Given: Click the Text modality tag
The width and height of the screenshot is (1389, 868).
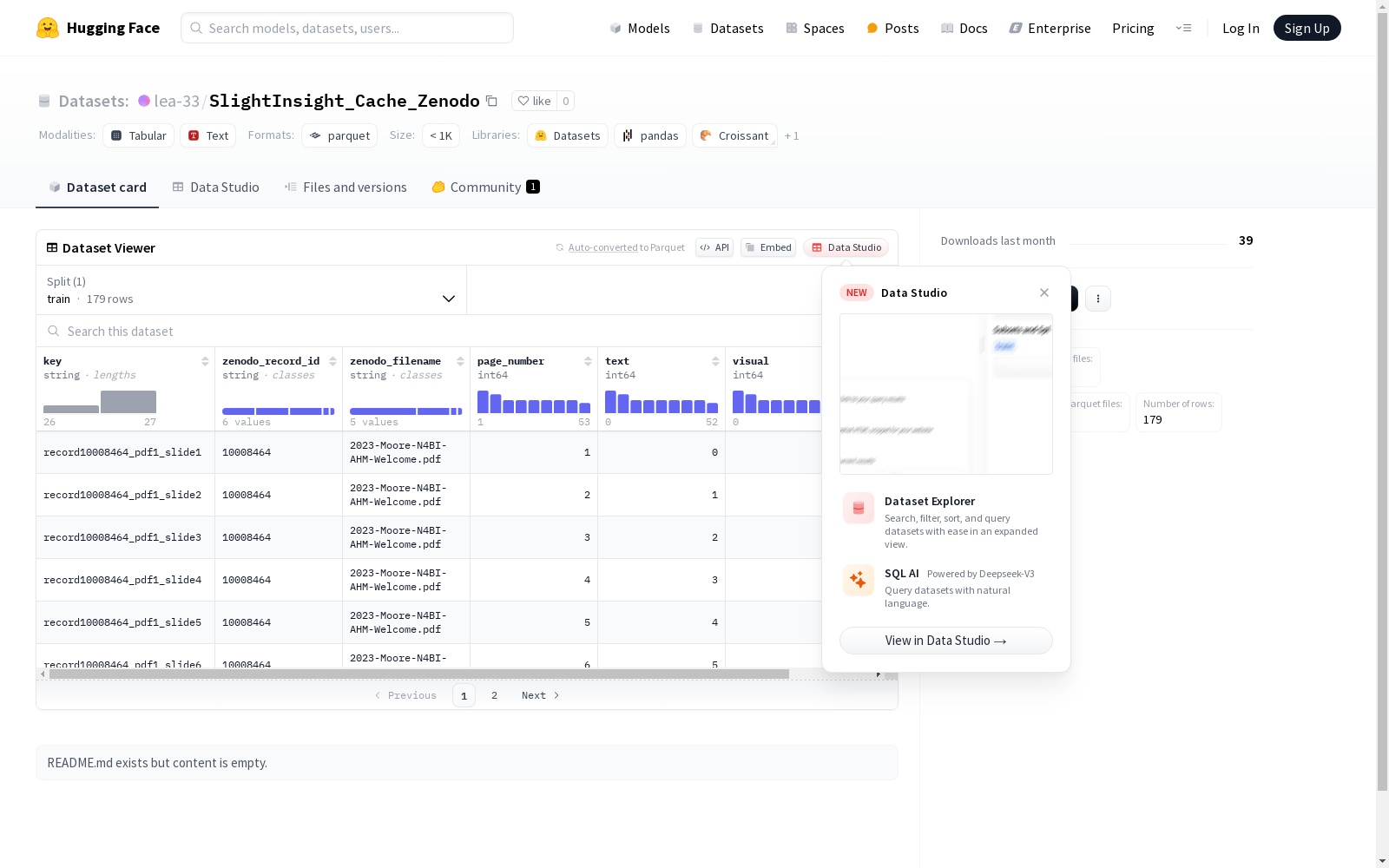Looking at the screenshot, I should (208, 135).
